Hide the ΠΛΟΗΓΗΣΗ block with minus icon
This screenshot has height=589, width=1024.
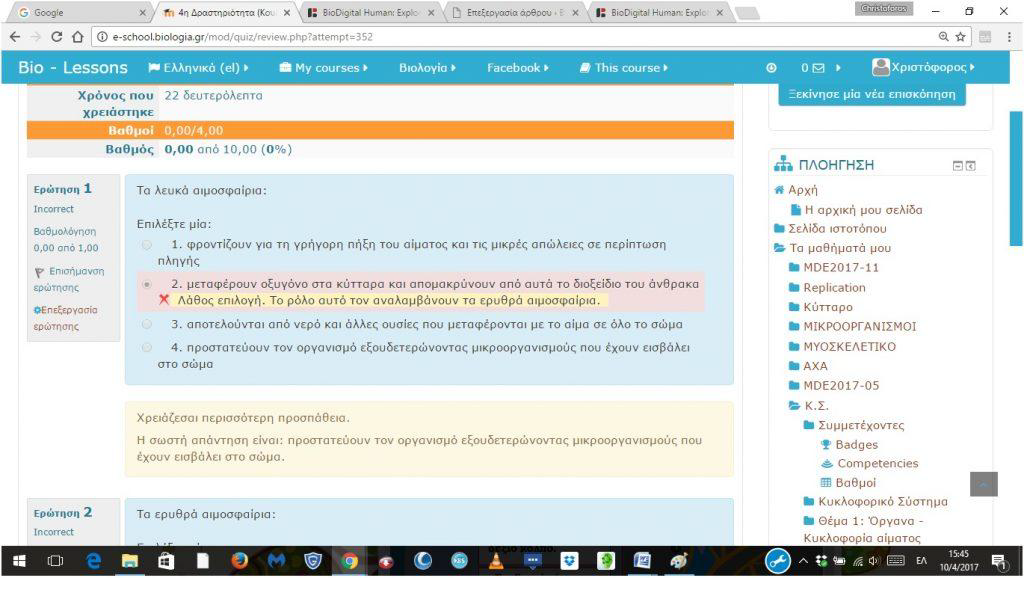pyautogui.click(x=957, y=166)
